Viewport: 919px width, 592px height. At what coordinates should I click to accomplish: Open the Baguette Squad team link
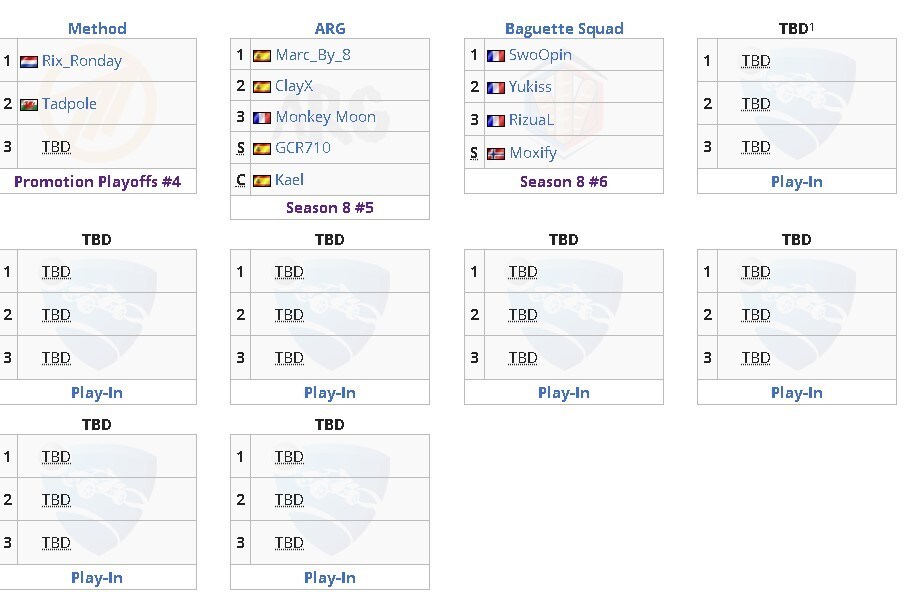click(564, 28)
